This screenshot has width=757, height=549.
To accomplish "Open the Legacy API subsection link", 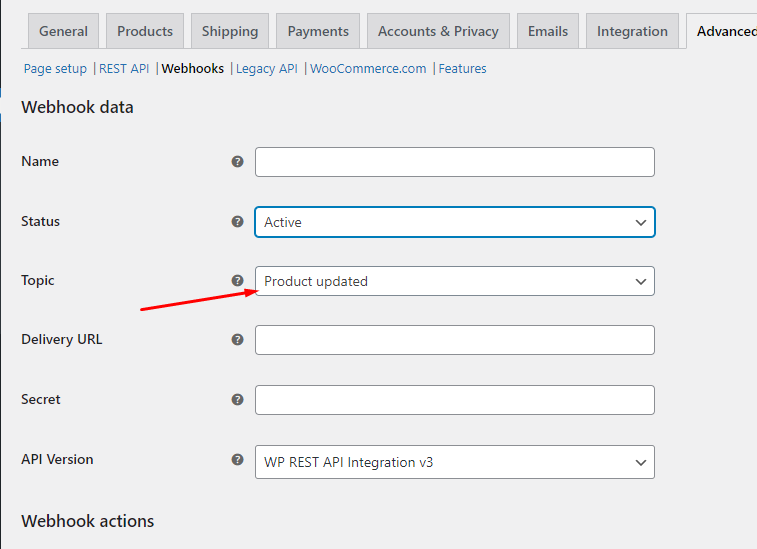I will 266,69.
